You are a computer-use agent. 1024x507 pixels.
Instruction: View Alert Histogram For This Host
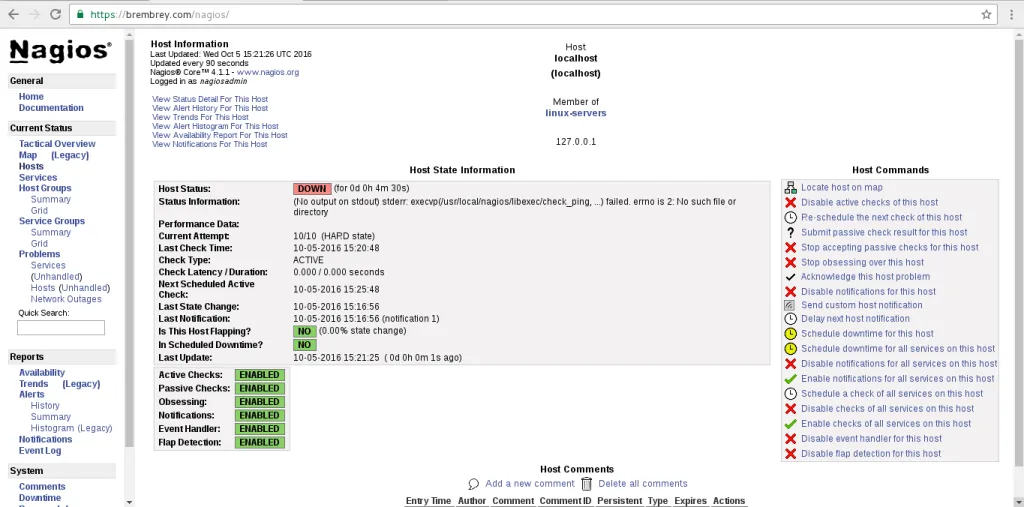click(215, 127)
